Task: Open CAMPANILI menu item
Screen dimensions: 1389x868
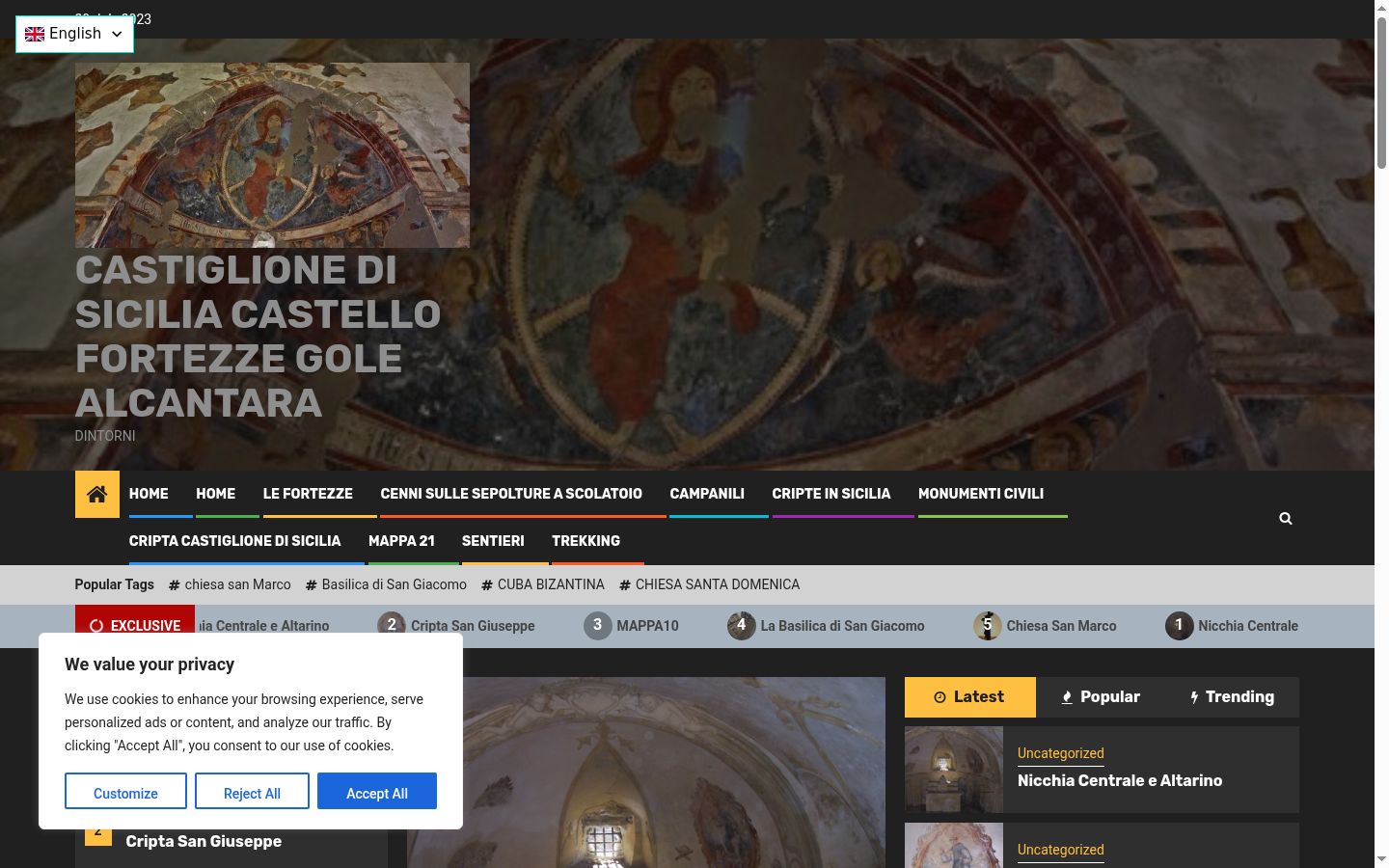Action: pos(707,494)
